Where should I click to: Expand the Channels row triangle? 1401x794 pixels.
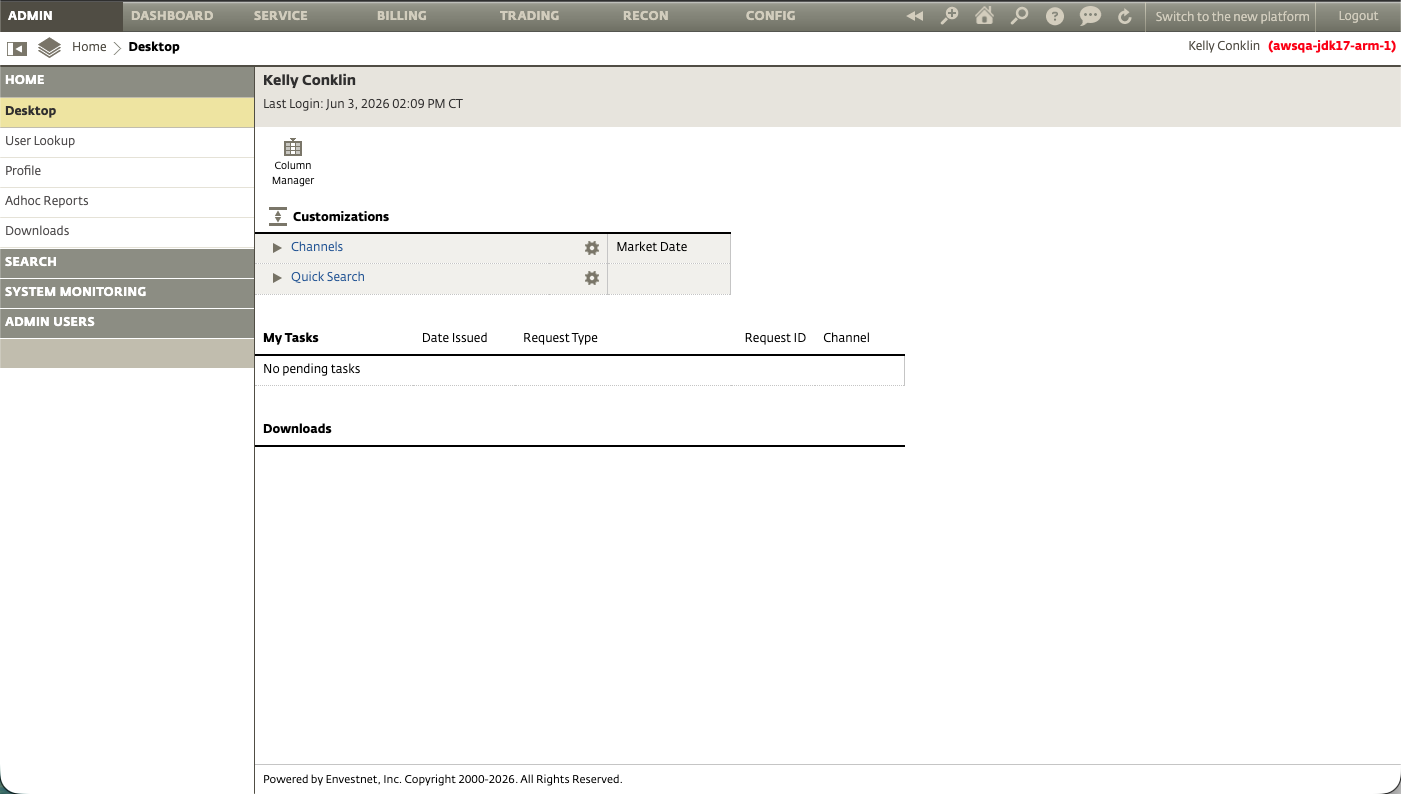coord(277,247)
